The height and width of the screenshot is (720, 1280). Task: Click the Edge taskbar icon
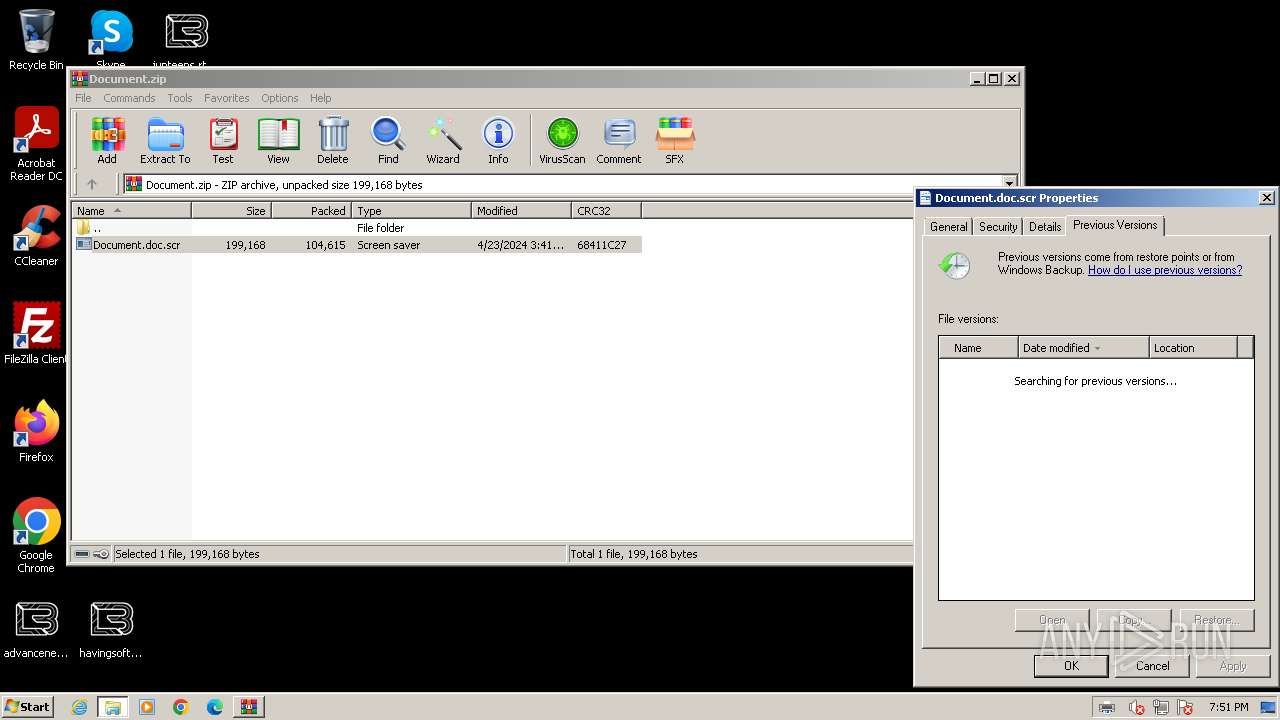click(x=215, y=707)
